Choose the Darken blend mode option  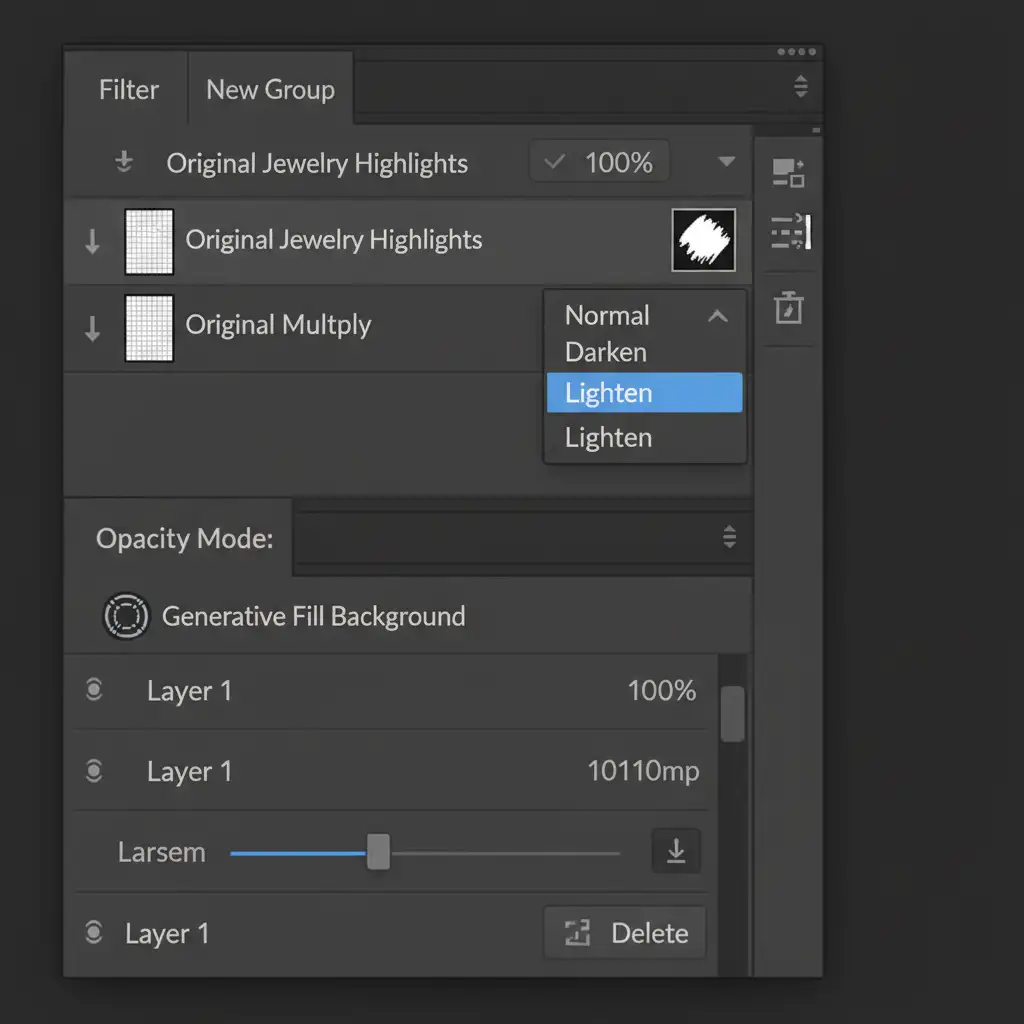click(x=606, y=352)
